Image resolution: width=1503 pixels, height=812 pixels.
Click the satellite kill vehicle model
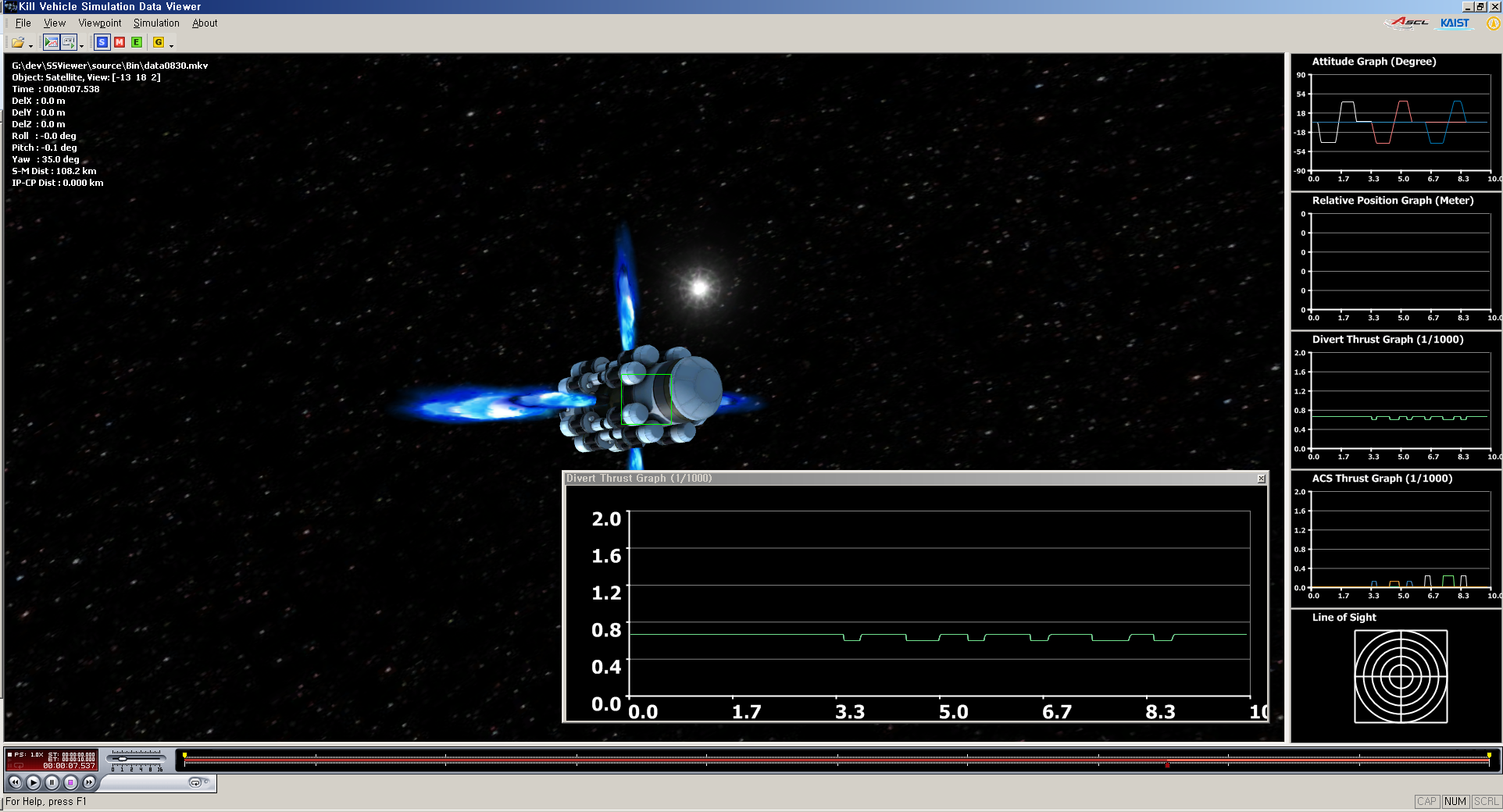[x=641, y=400]
